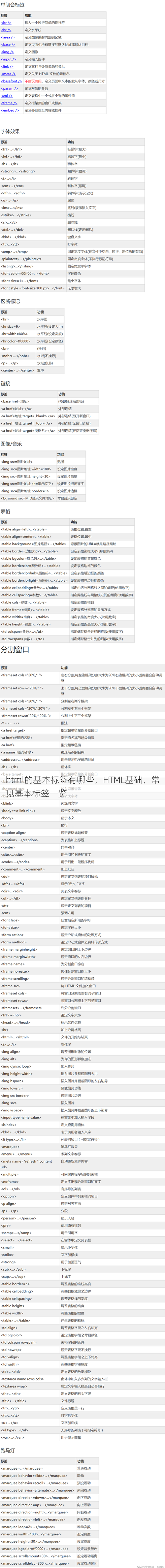Open the <param /> tag link

8,88
